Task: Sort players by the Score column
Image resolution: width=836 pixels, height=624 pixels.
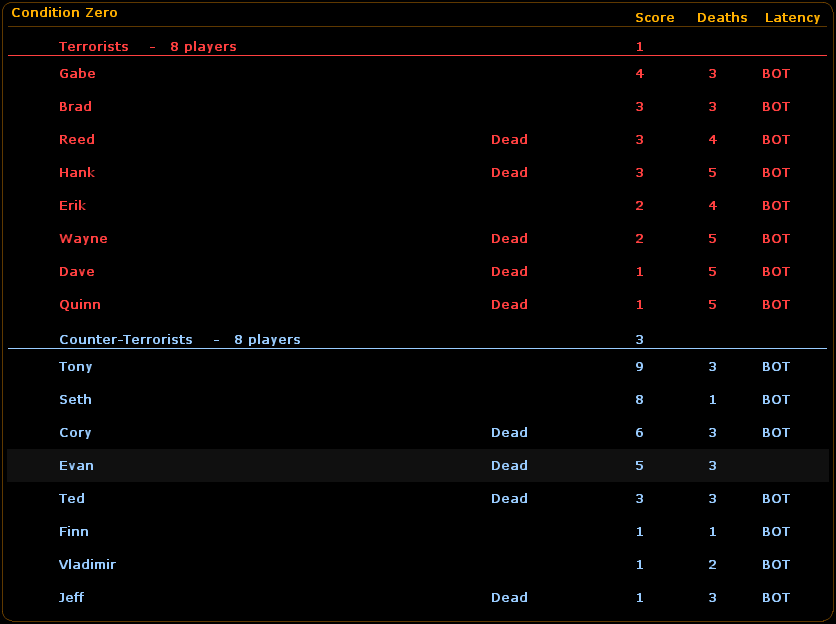Action: [655, 17]
